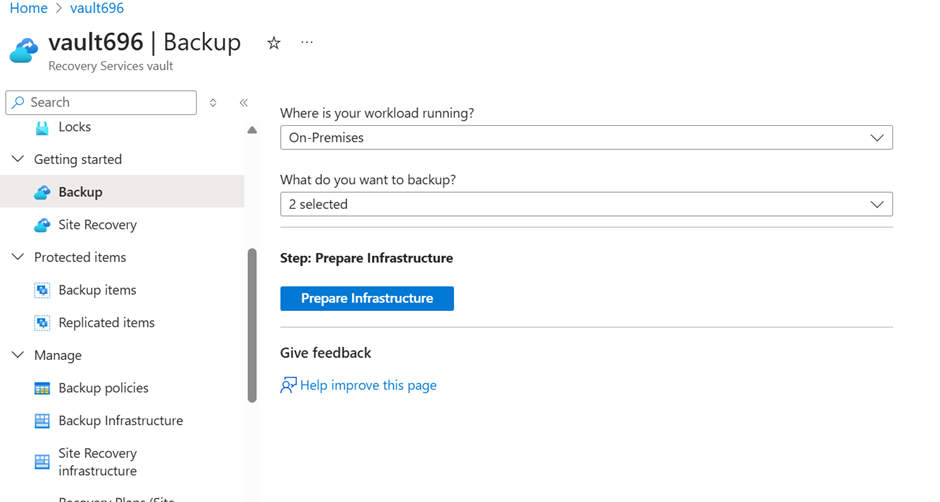Click the Backup cloud icon in sidebar
Viewport: 940px width, 502px height.
(42, 192)
